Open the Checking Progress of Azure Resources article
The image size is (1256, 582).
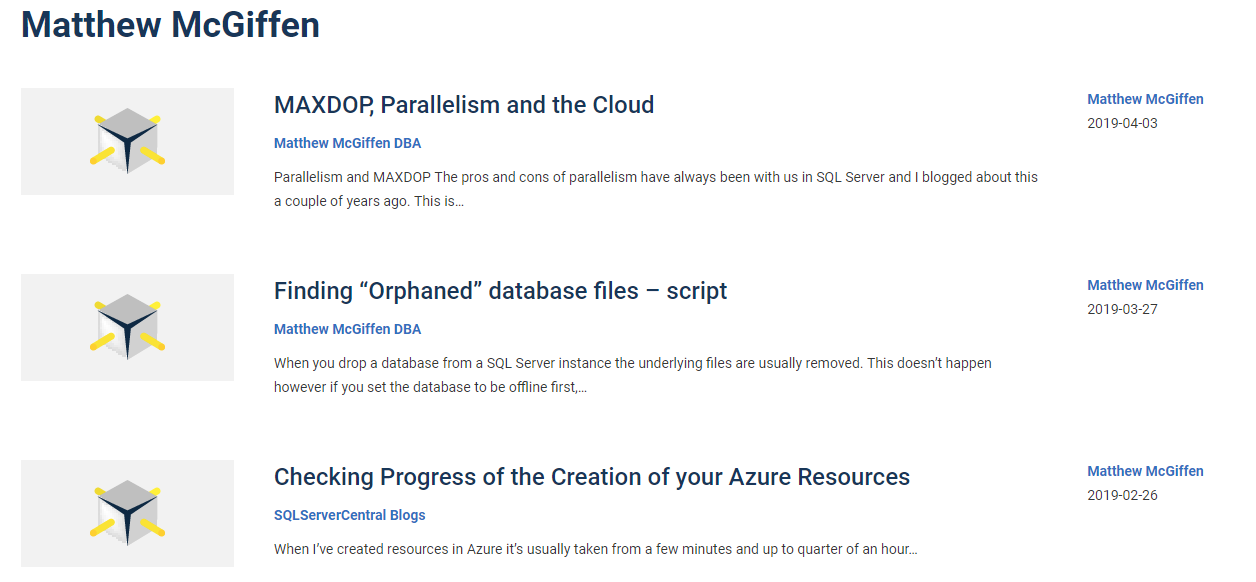[x=591, y=477]
